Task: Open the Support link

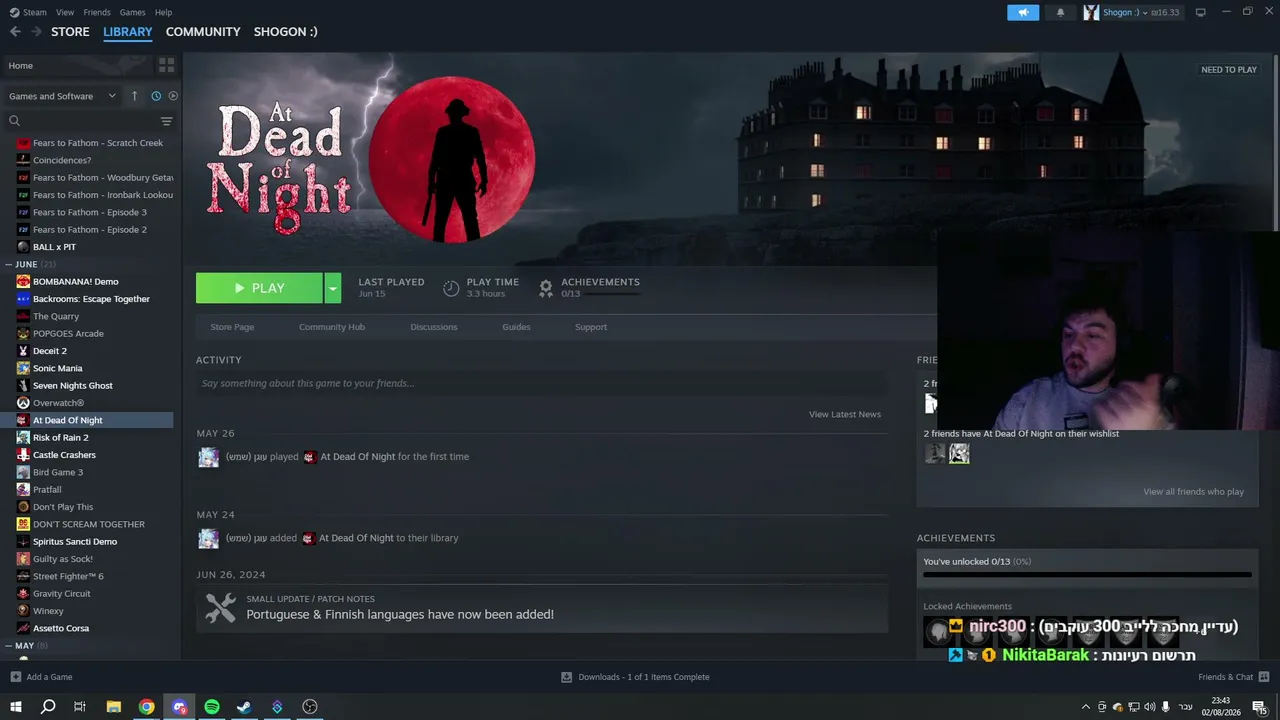Action: point(591,327)
